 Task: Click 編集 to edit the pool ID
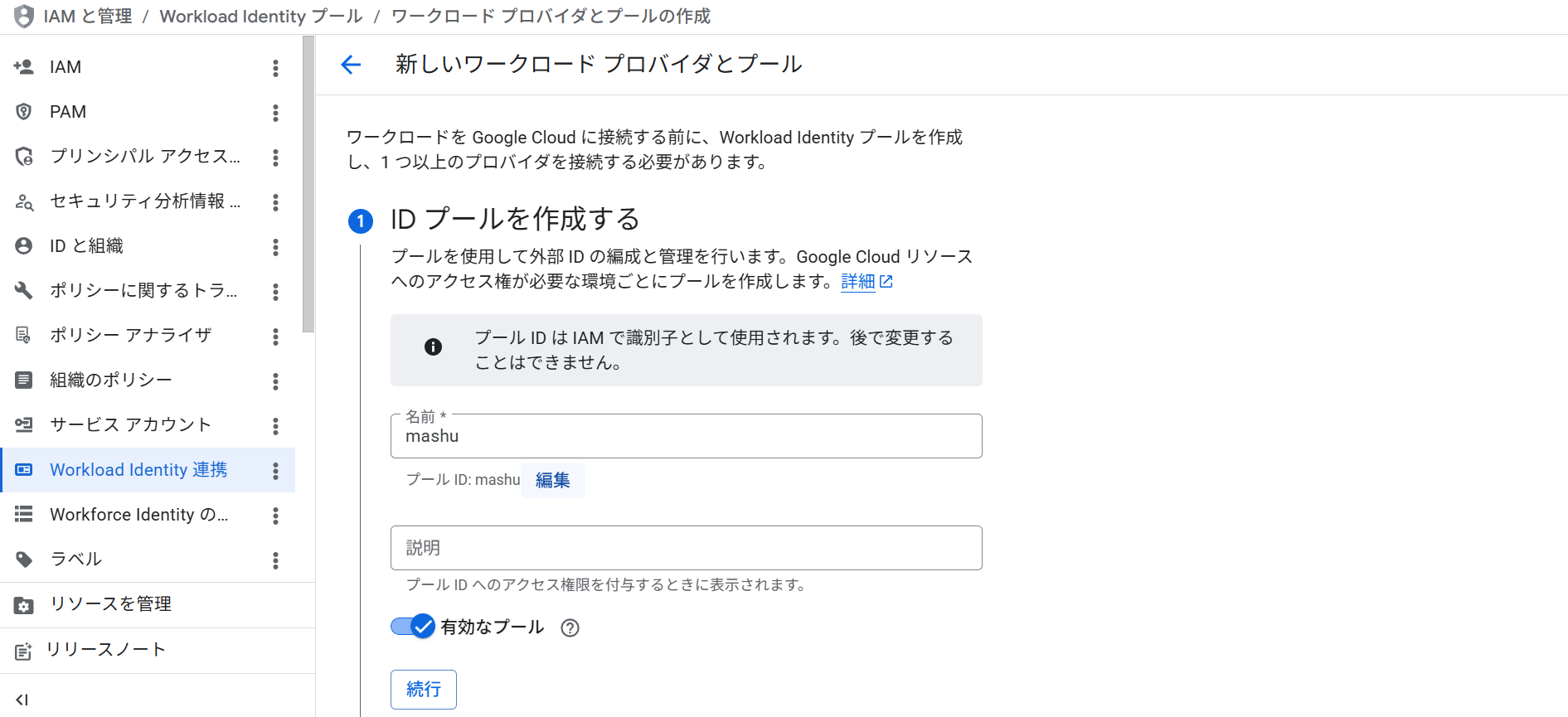pyautogui.click(x=553, y=481)
